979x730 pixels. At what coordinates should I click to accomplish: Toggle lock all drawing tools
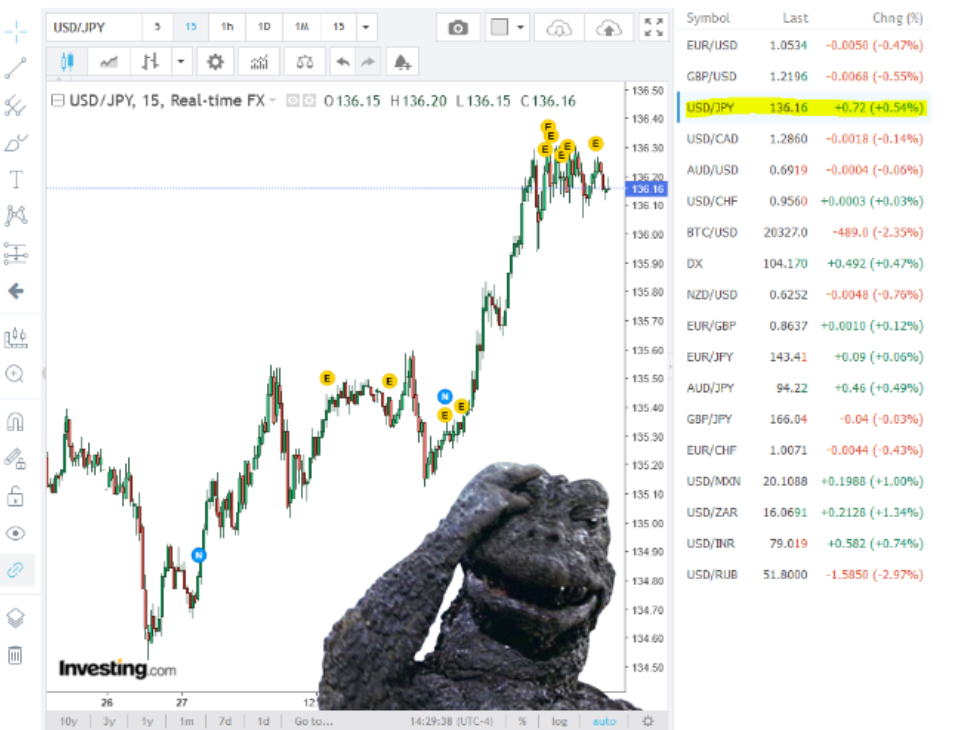point(16,496)
